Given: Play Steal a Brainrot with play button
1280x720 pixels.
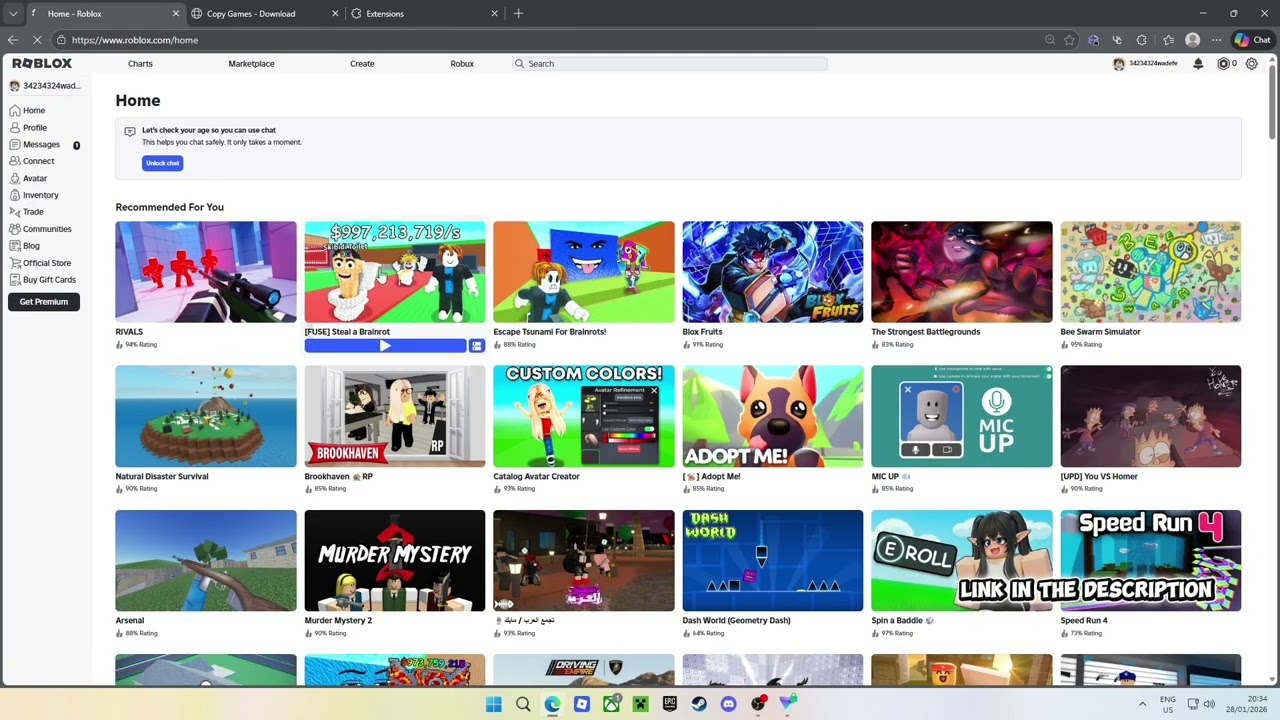Looking at the screenshot, I should pyautogui.click(x=385, y=346).
